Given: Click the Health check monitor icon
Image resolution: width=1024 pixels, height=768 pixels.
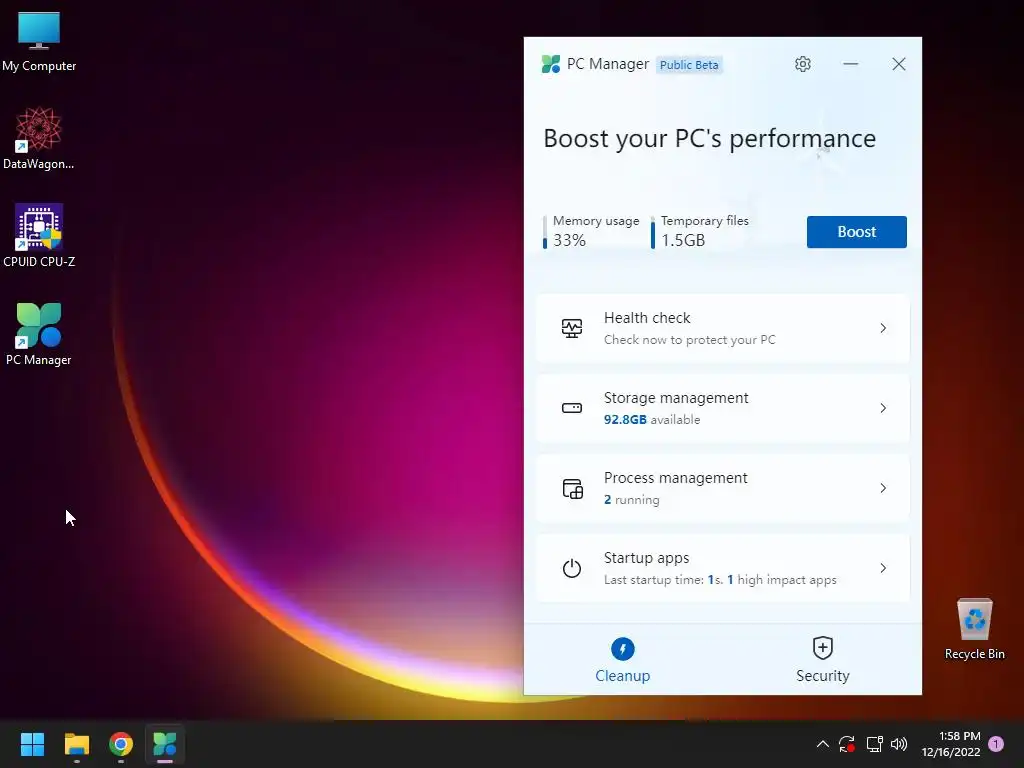Looking at the screenshot, I should click(571, 328).
